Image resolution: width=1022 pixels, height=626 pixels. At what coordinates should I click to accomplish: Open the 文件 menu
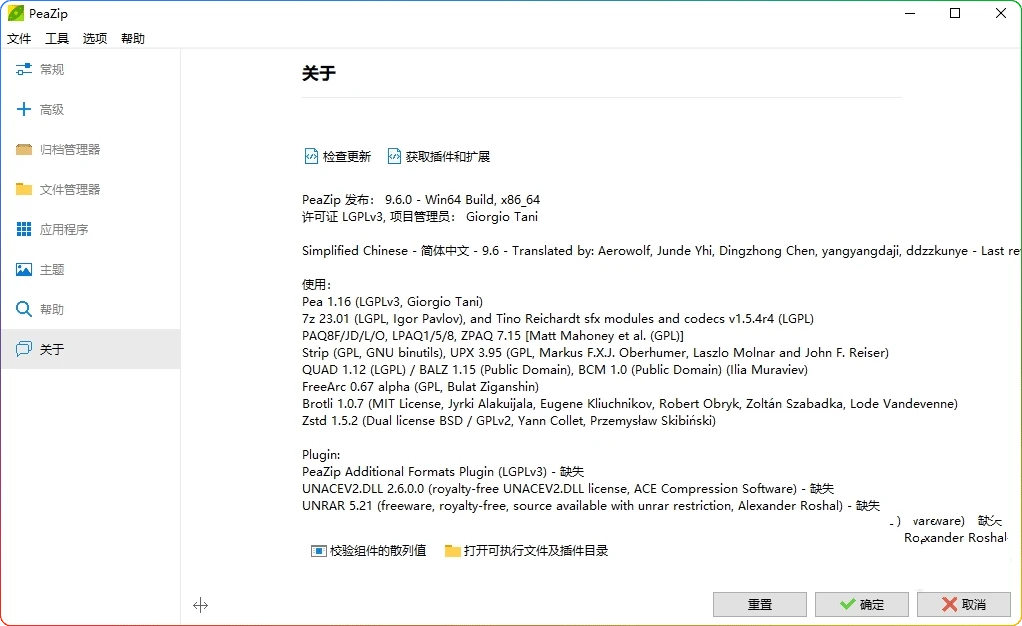tap(19, 38)
